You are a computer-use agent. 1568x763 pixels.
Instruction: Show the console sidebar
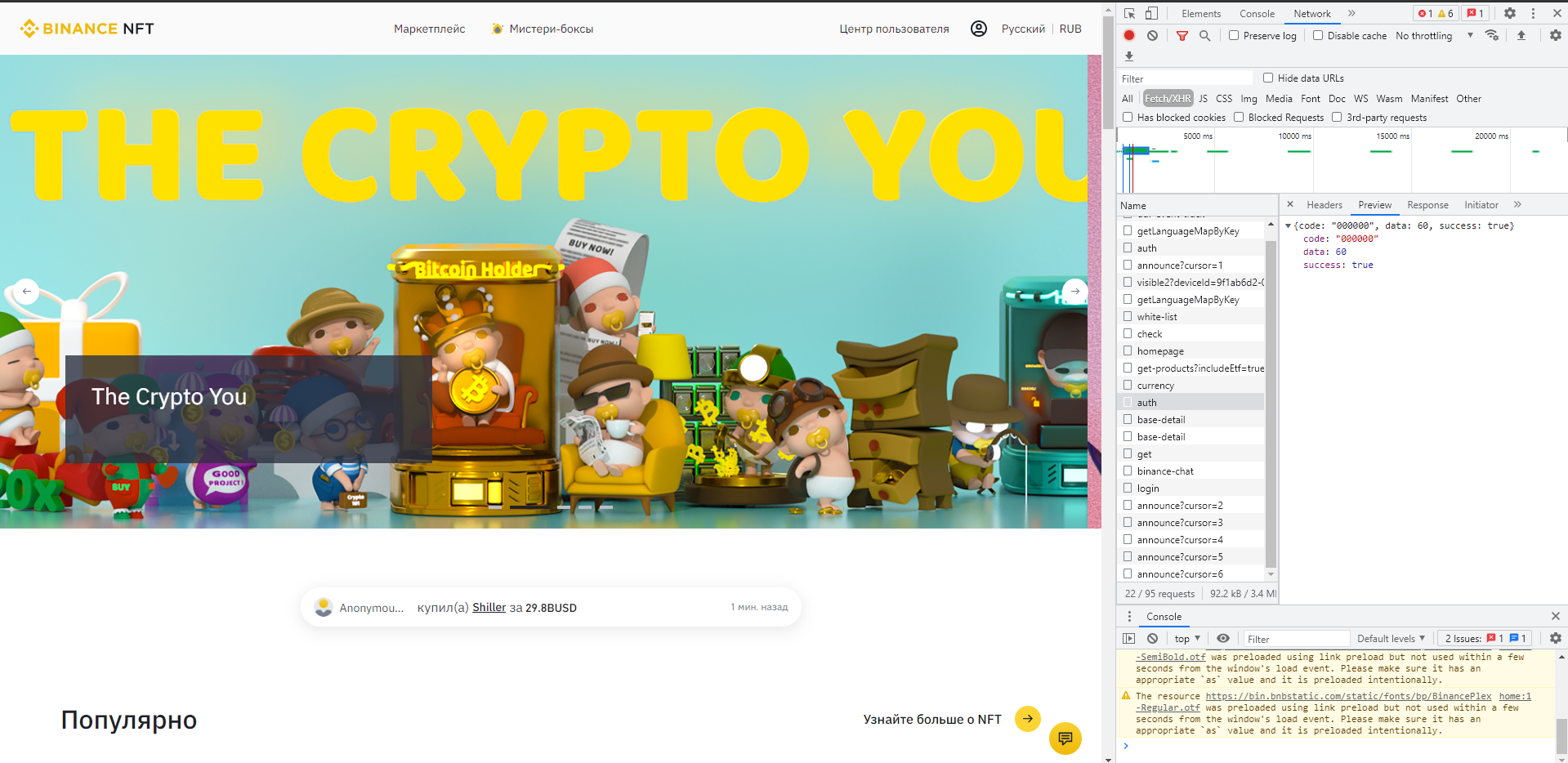[1129, 638]
